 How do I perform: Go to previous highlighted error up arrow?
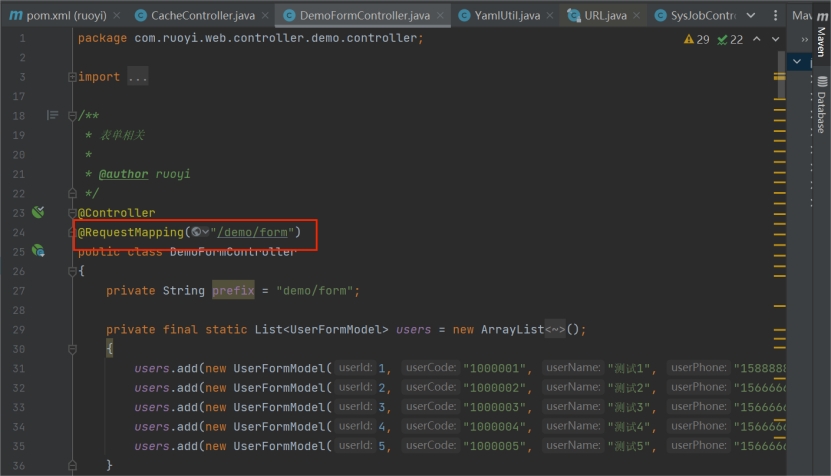(x=757, y=39)
